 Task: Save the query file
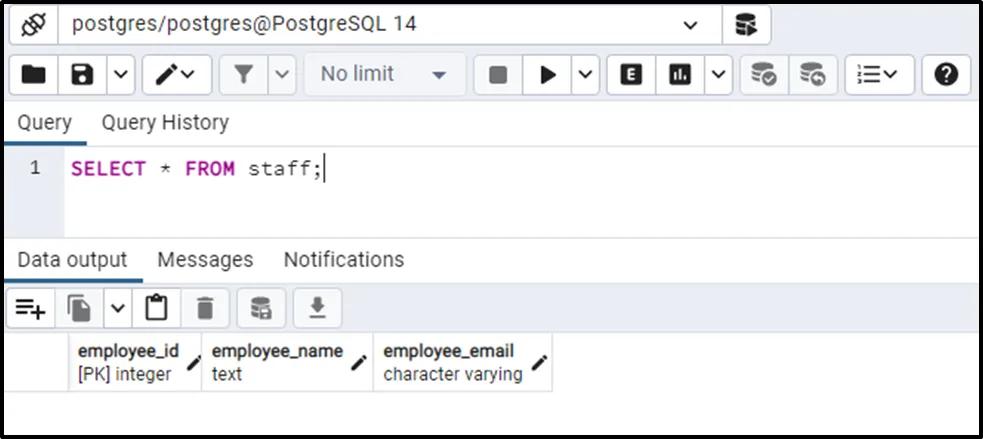coord(83,74)
